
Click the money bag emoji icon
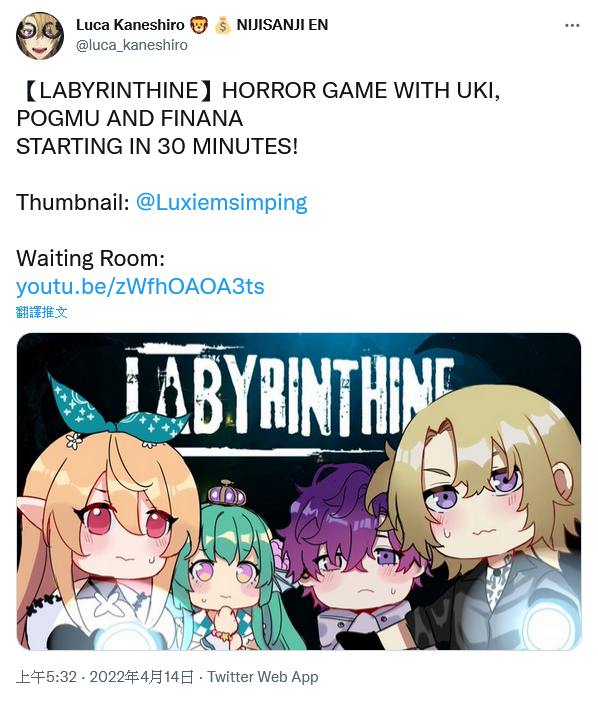222,25
